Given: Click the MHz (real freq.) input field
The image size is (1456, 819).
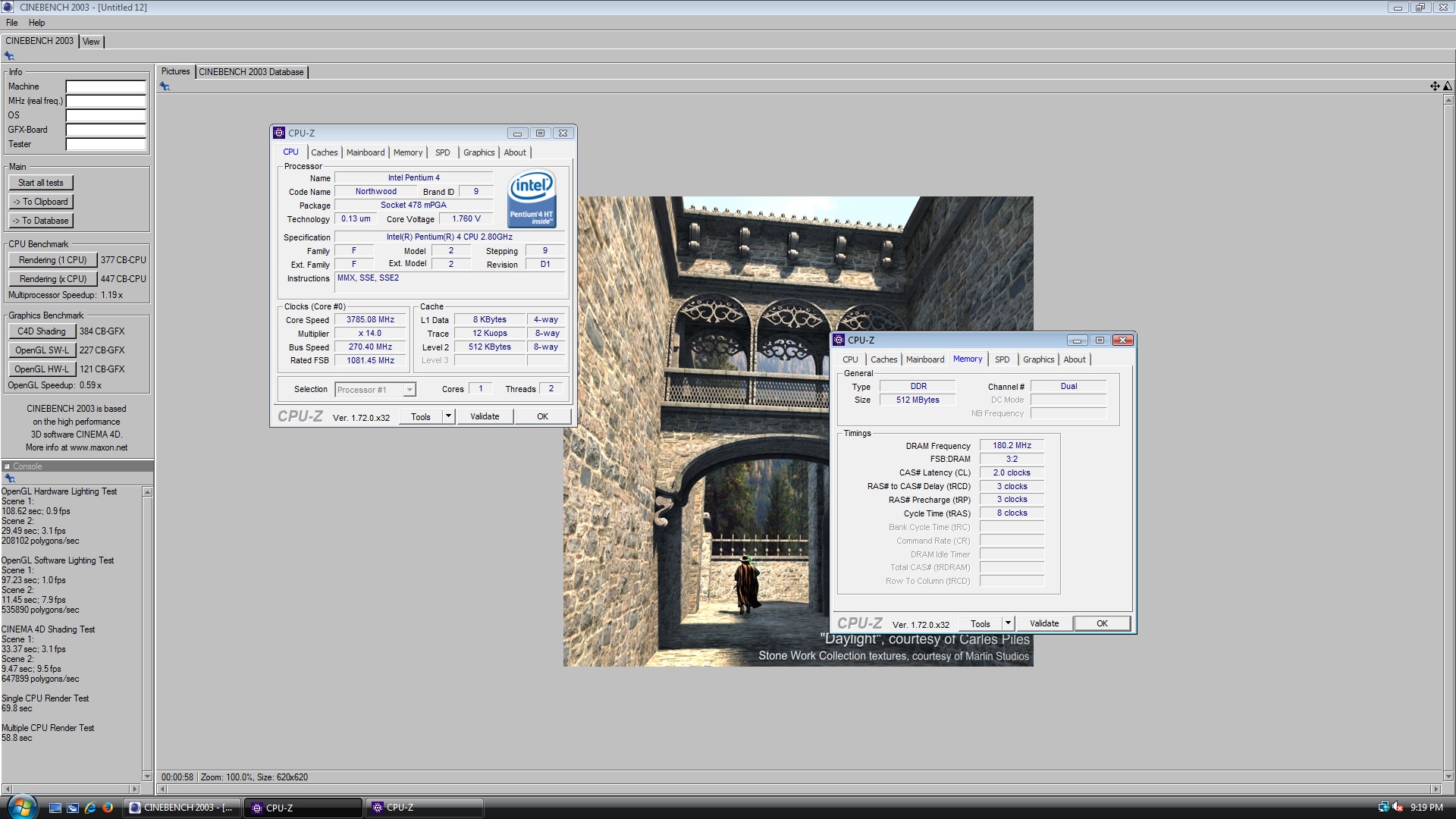Looking at the screenshot, I should tap(105, 101).
